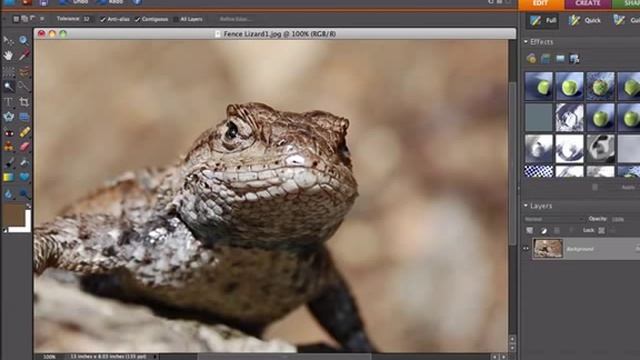Select the Lasso tool

click(24, 71)
